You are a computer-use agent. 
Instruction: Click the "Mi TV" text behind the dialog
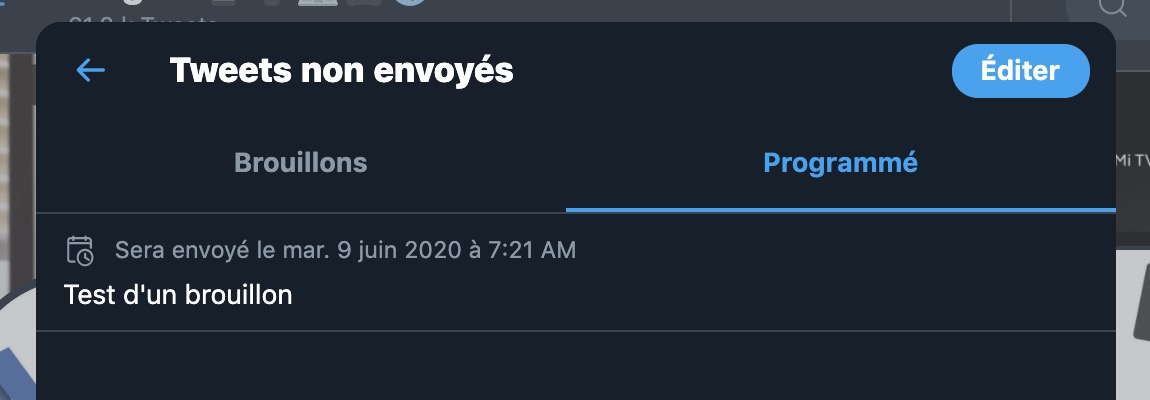tap(1132, 160)
